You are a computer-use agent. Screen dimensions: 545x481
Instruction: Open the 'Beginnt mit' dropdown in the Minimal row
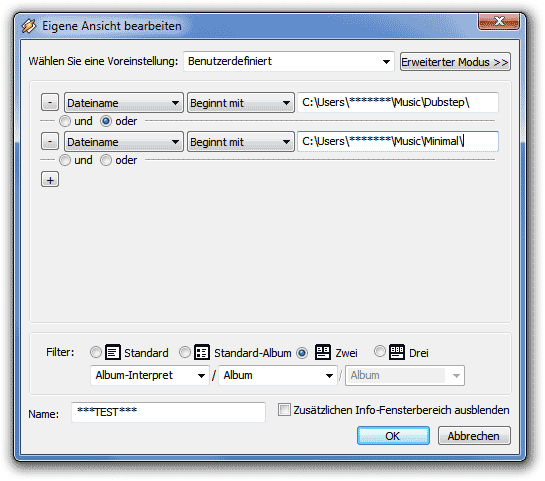click(x=241, y=141)
